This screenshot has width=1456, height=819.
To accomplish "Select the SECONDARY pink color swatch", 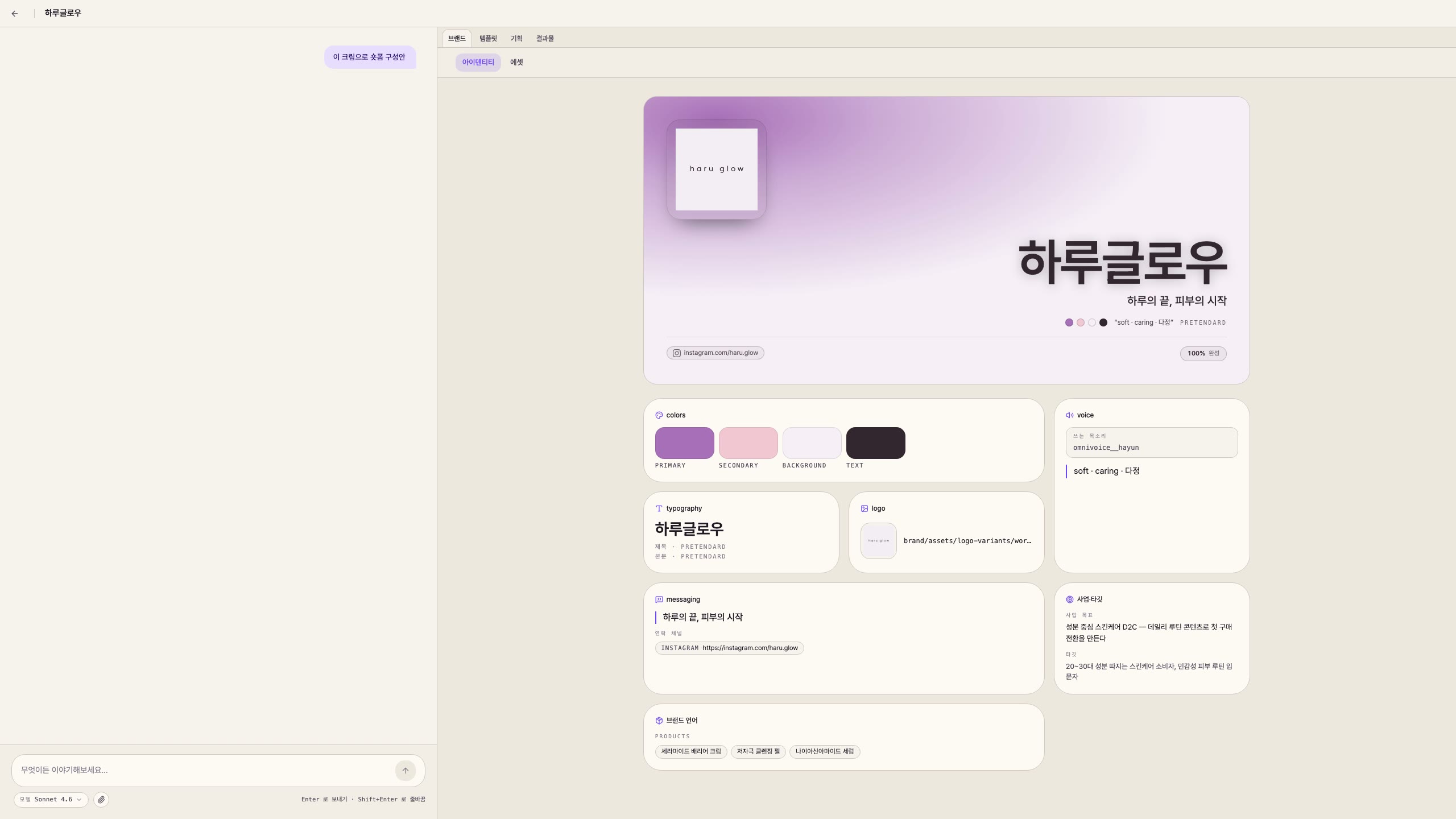I will (748, 443).
